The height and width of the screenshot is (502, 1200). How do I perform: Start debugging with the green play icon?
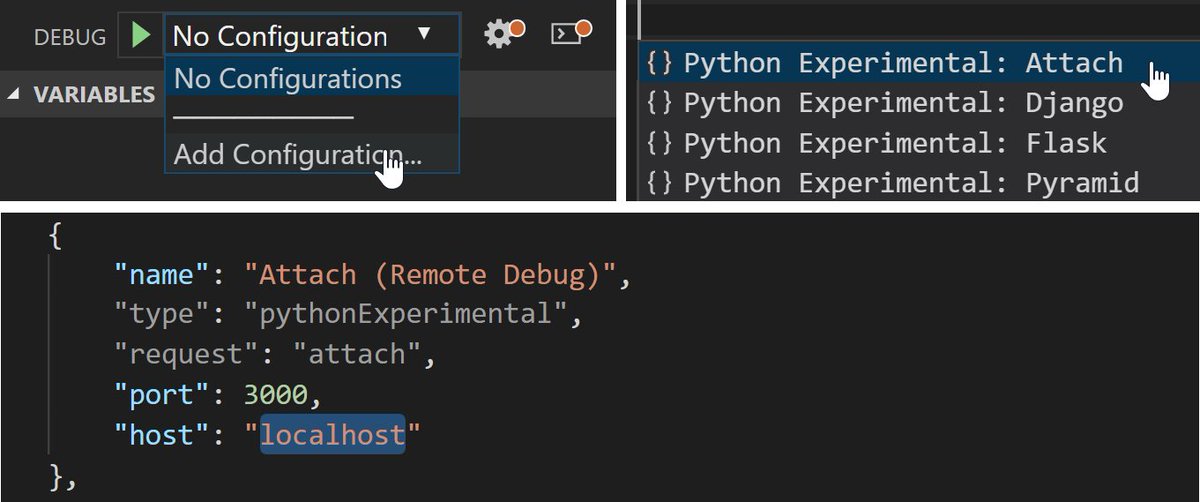coord(141,35)
